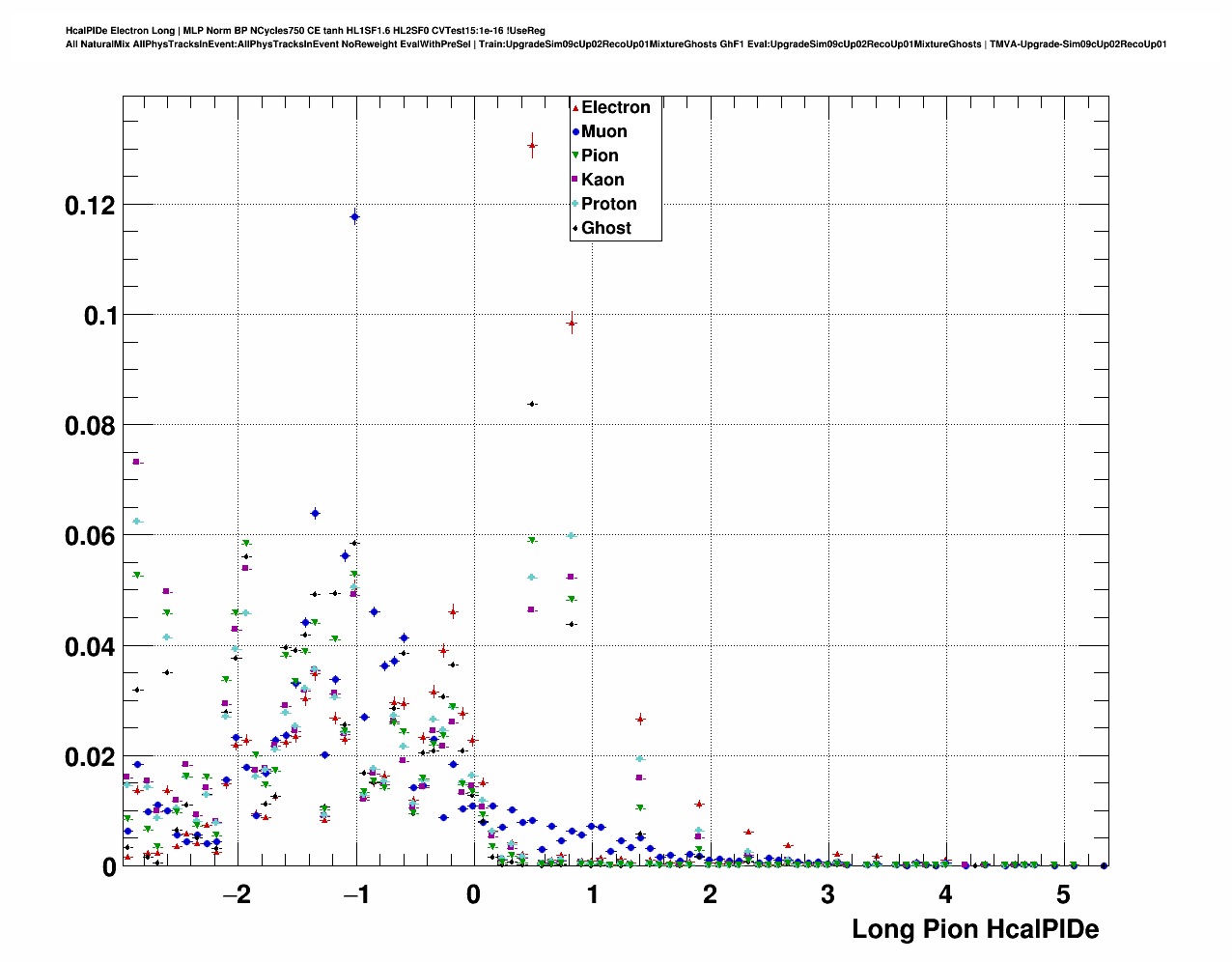This screenshot has width=1232, height=962.
Task: Click the highest red Electron data point
Action: click(532, 145)
